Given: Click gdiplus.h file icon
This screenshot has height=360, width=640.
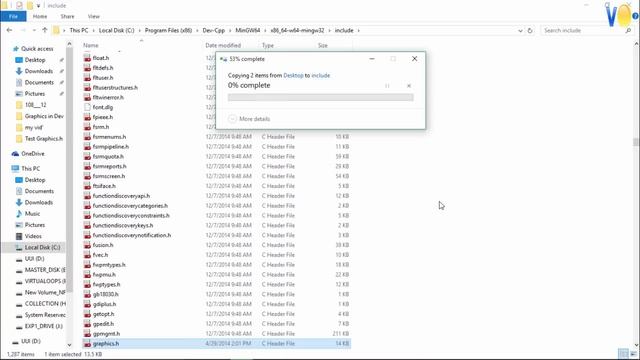Looking at the screenshot, I should pos(87,304).
